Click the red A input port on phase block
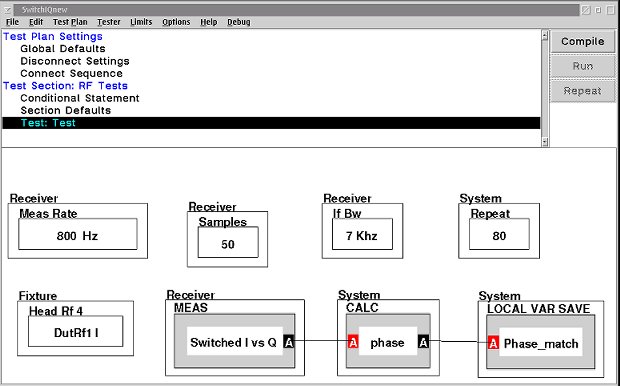The width and height of the screenshot is (620, 386). pyautogui.click(x=353, y=342)
